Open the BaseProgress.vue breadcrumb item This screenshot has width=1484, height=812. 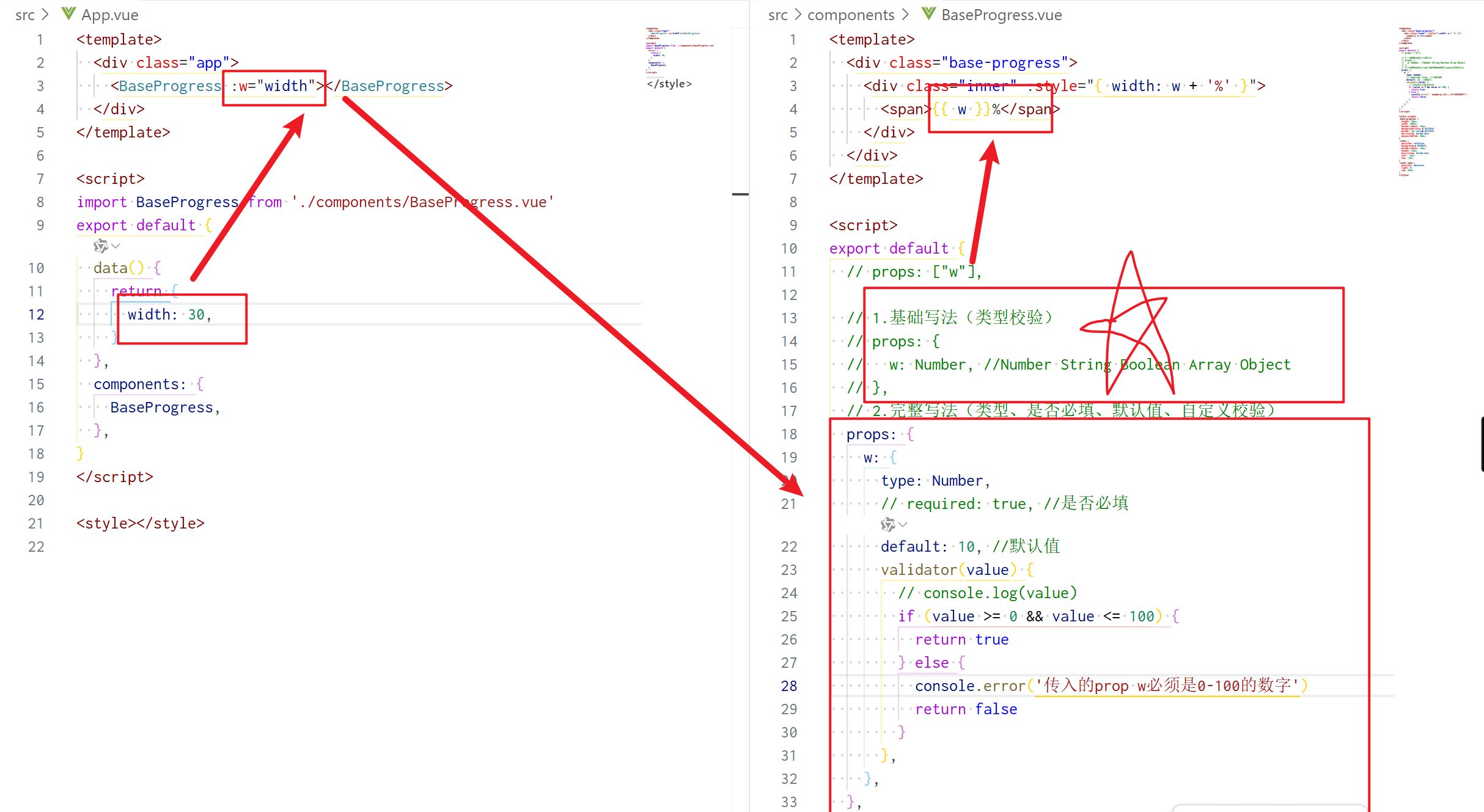click(1001, 15)
